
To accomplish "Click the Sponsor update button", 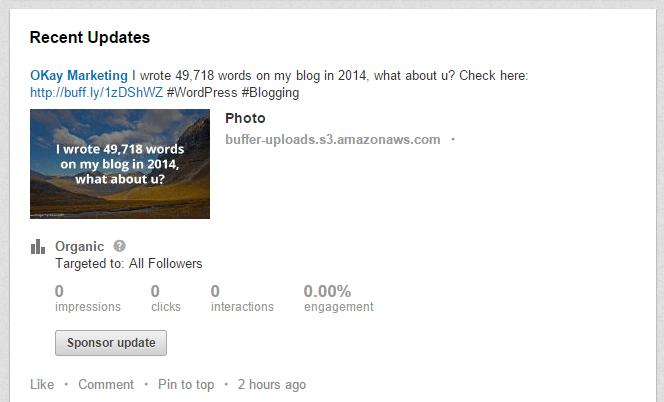I will pos(111,343).
